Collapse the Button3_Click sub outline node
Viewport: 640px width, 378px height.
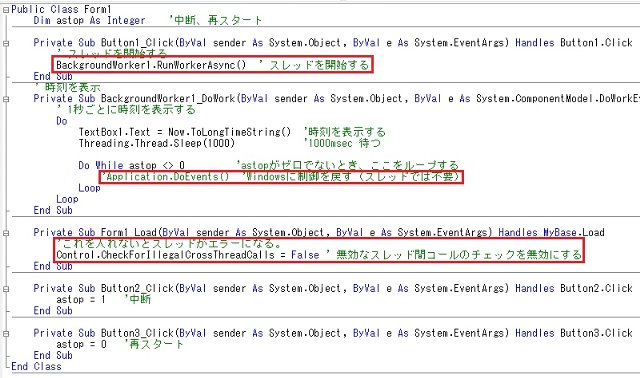click(6, 334)
